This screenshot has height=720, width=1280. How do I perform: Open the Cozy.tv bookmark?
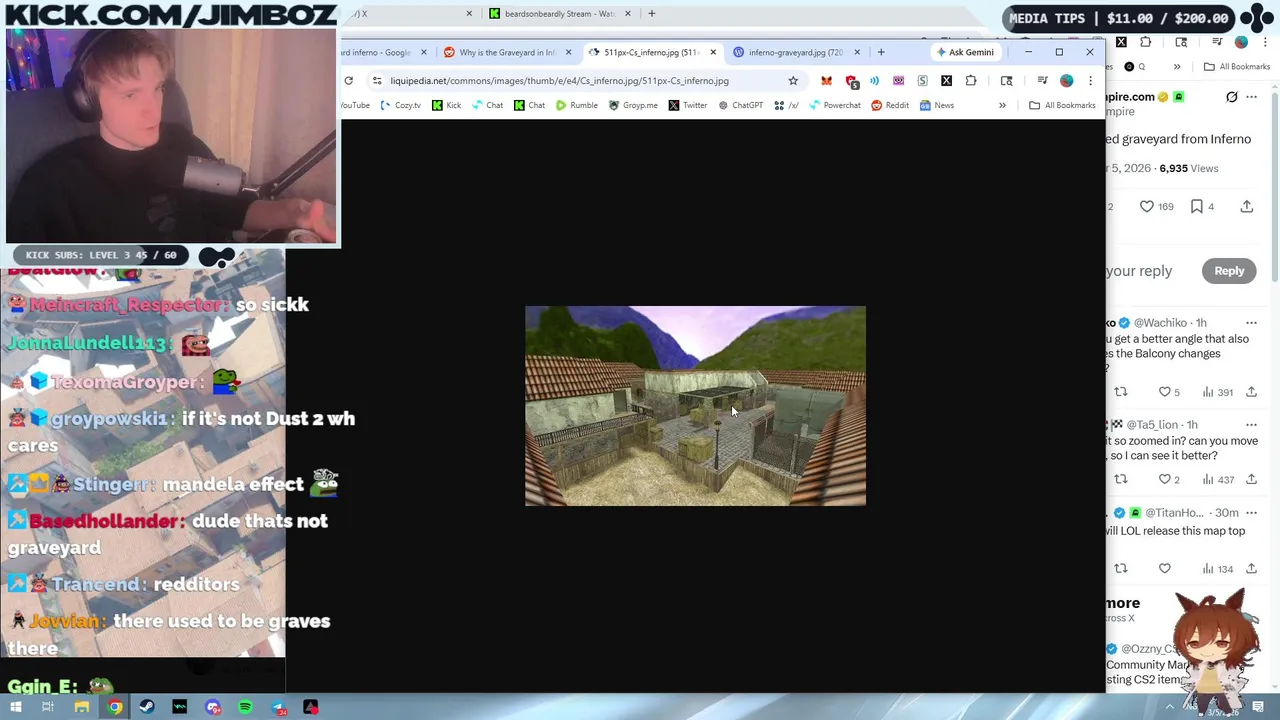pos(400,105)
